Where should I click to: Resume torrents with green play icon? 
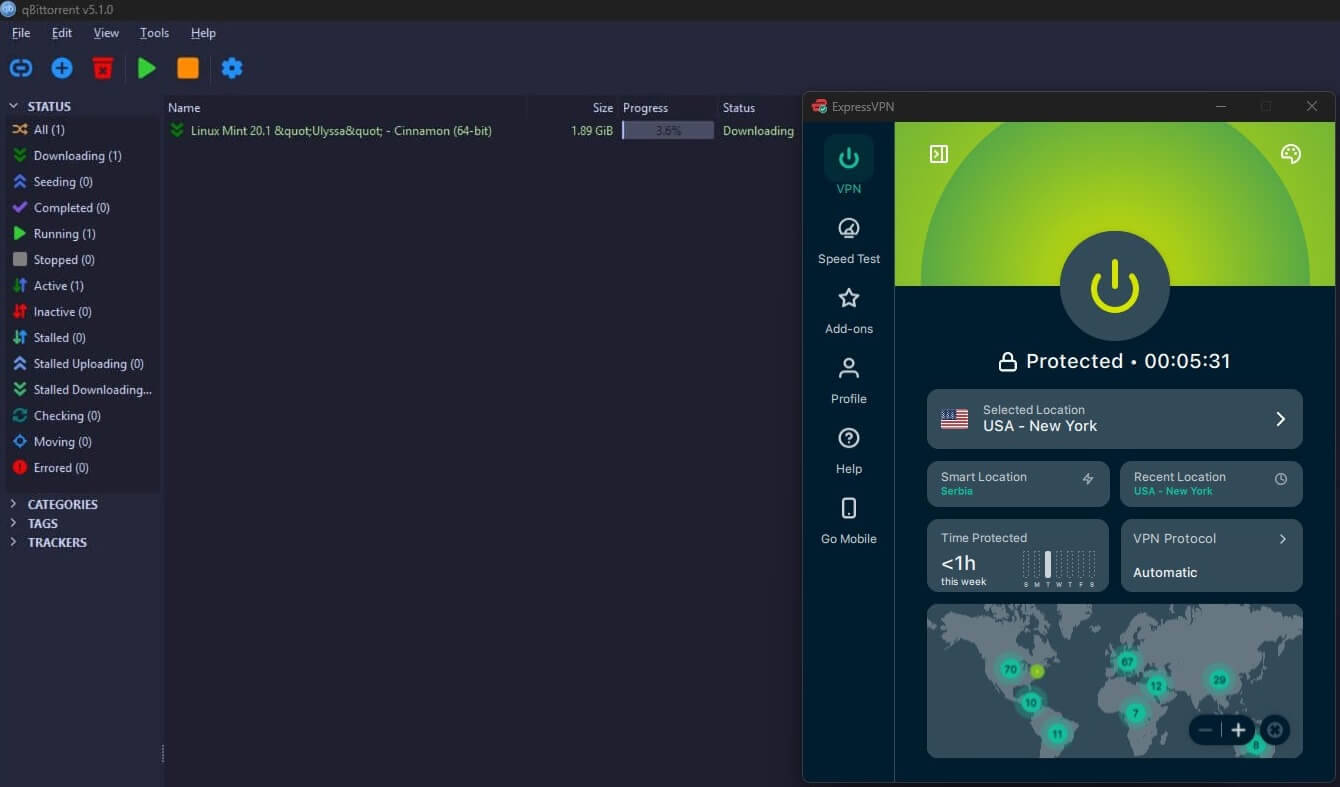coord(147,68)
